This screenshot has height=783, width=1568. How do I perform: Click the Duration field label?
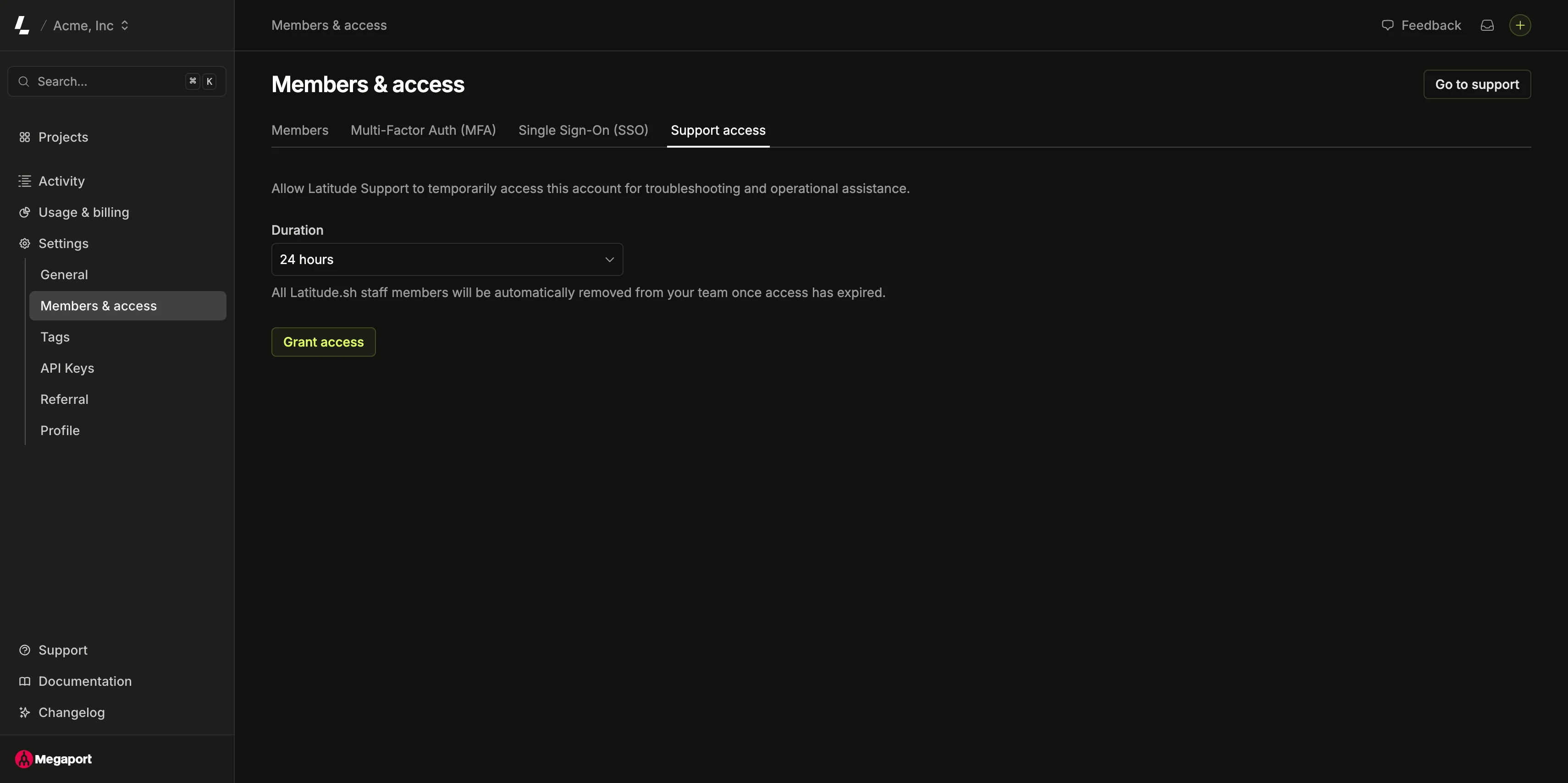point(297,230)
